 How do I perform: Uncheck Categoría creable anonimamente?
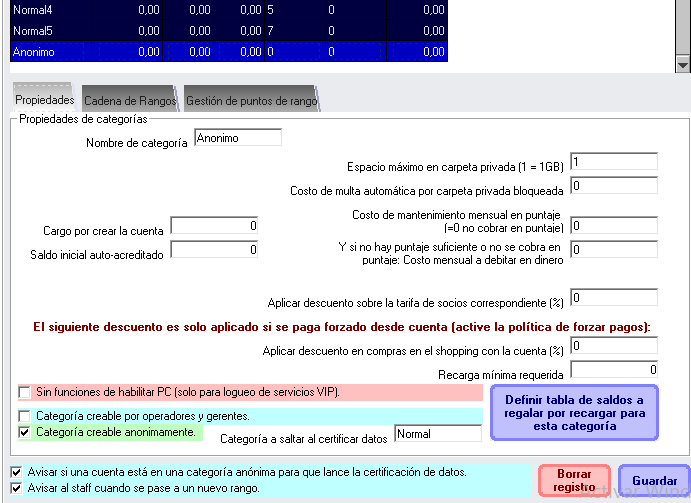24,432
